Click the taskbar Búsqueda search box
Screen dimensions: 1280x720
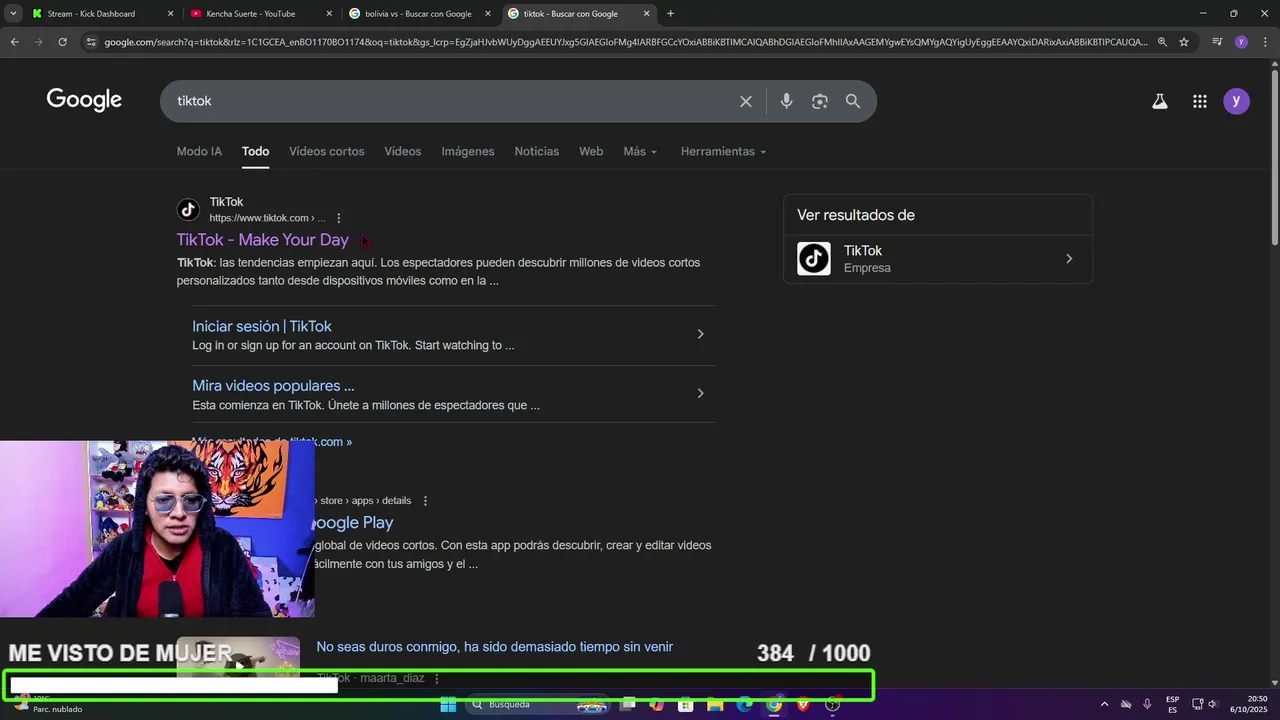coord(537,705)
